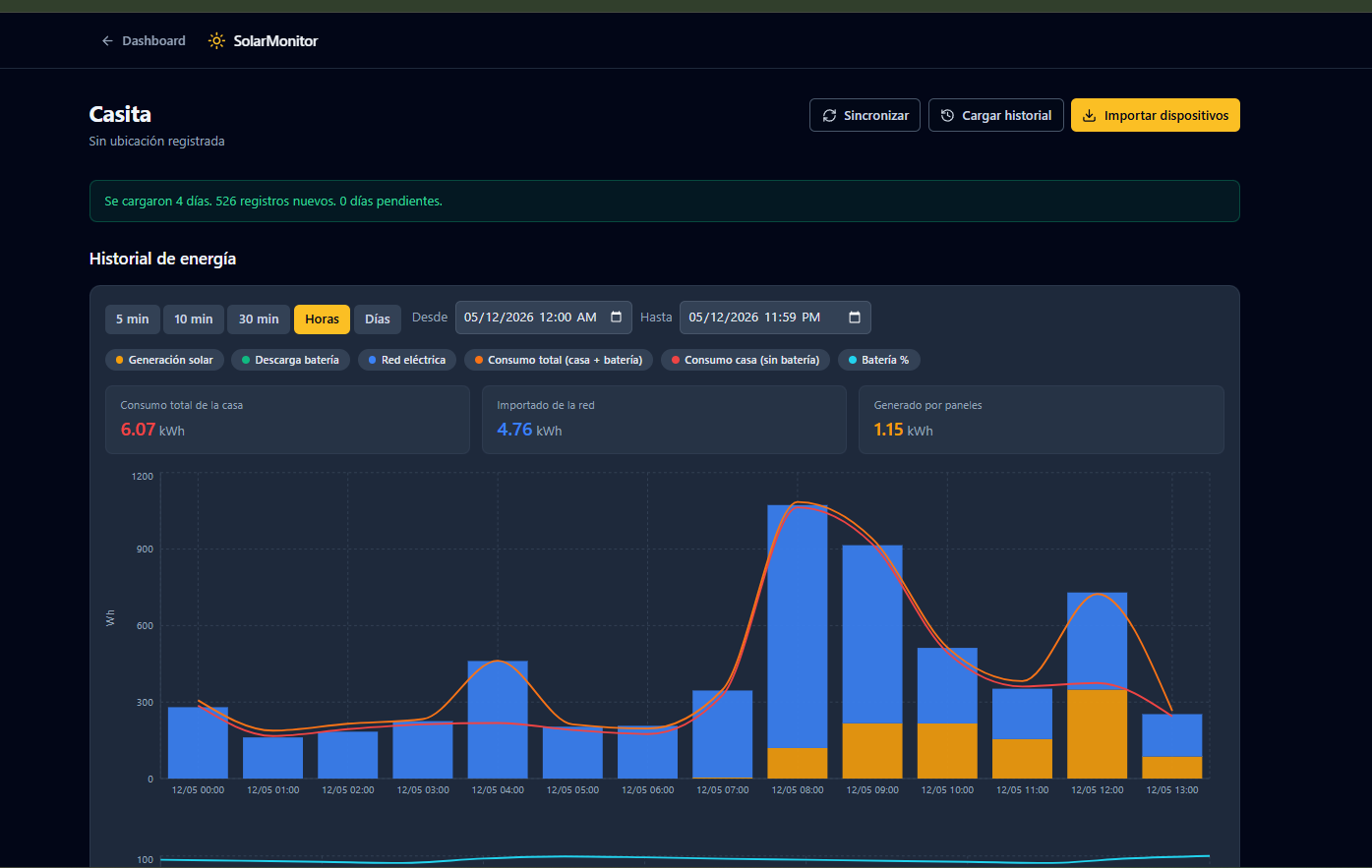Go back to Dashboard link
The width and height of the screenshot is (1372, 868).
coord(144,41)
